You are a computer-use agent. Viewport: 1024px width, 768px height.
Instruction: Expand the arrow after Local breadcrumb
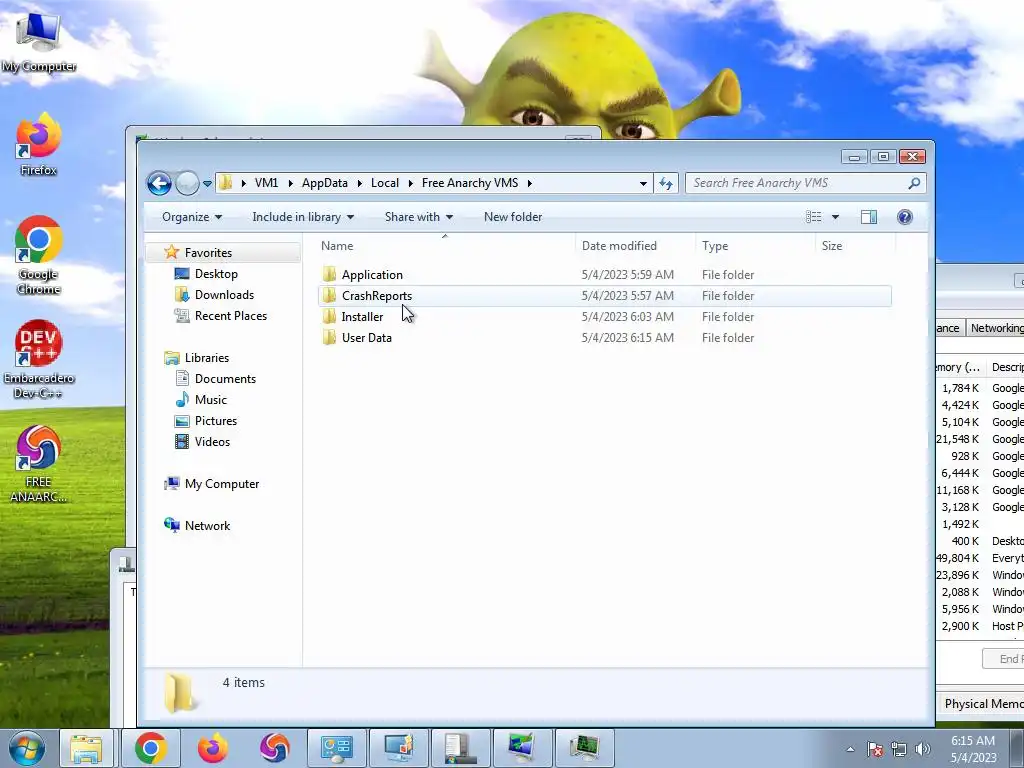[411, 184]
